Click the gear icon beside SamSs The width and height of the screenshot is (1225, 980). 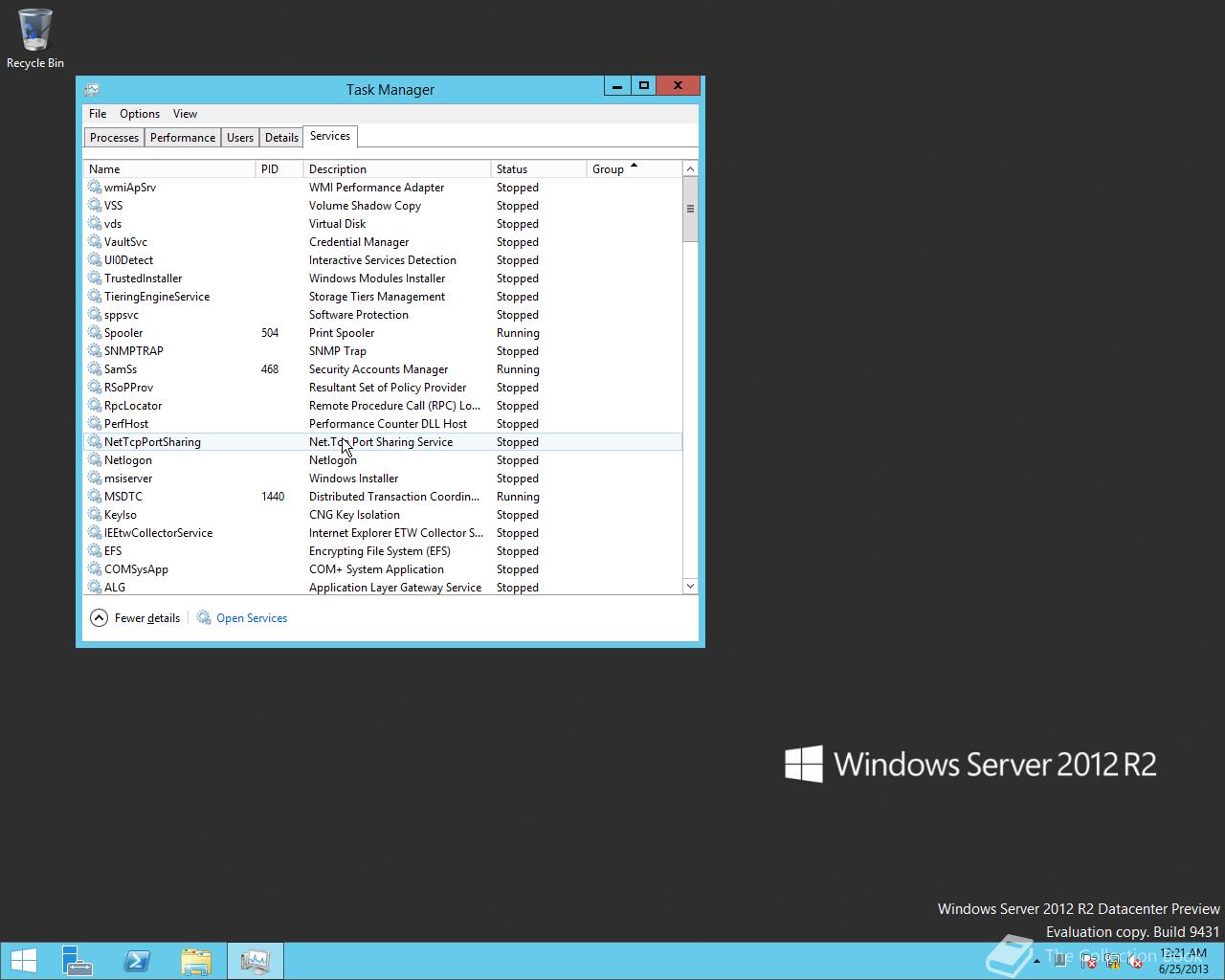coord(95,369)
